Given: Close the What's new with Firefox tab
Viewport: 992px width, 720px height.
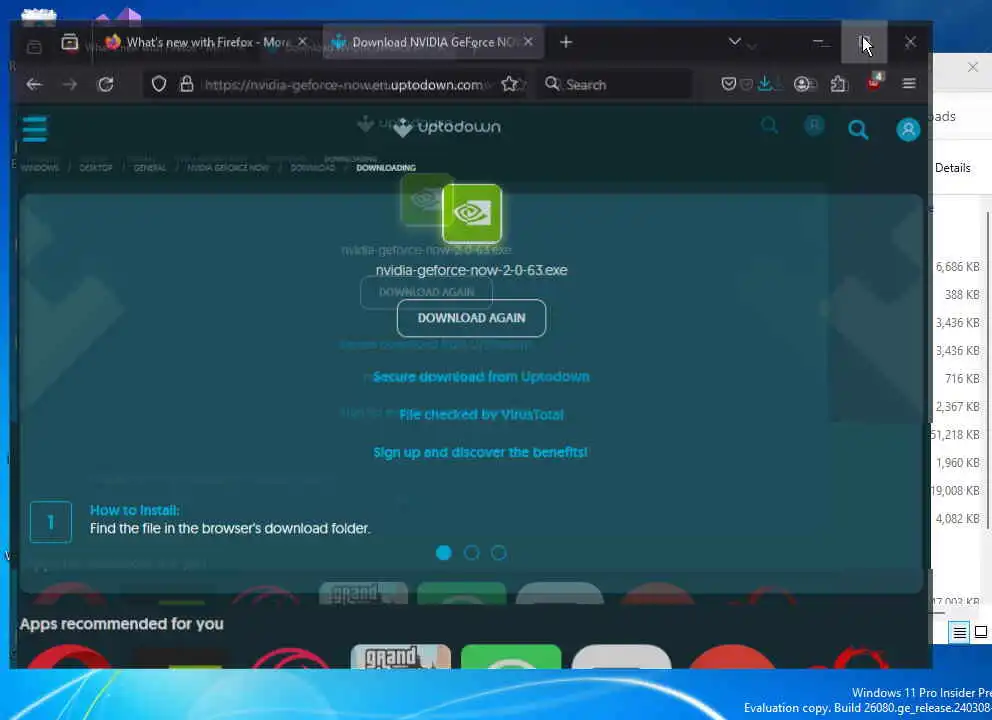Looking at the screenshot, I should [x=302, y=42].
